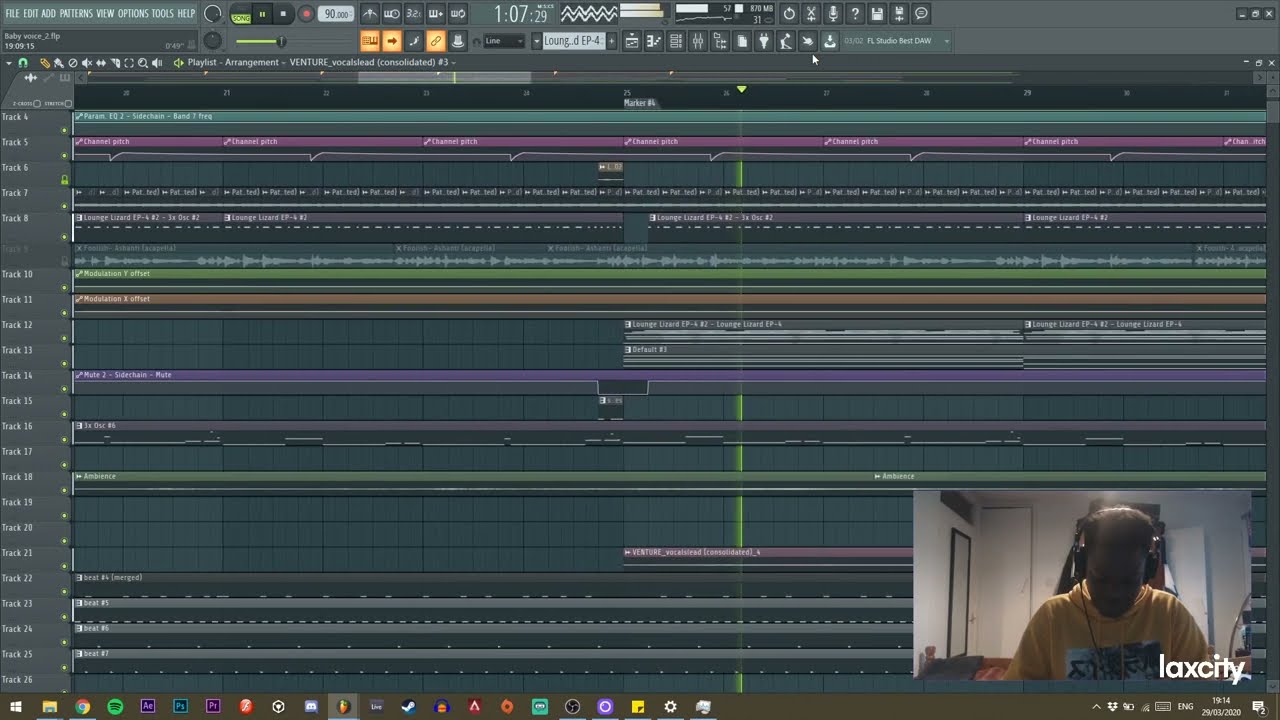Screen dimensions: 1280x720
Task: Open the PATTERNS menu
Action: tap(76, 14)
